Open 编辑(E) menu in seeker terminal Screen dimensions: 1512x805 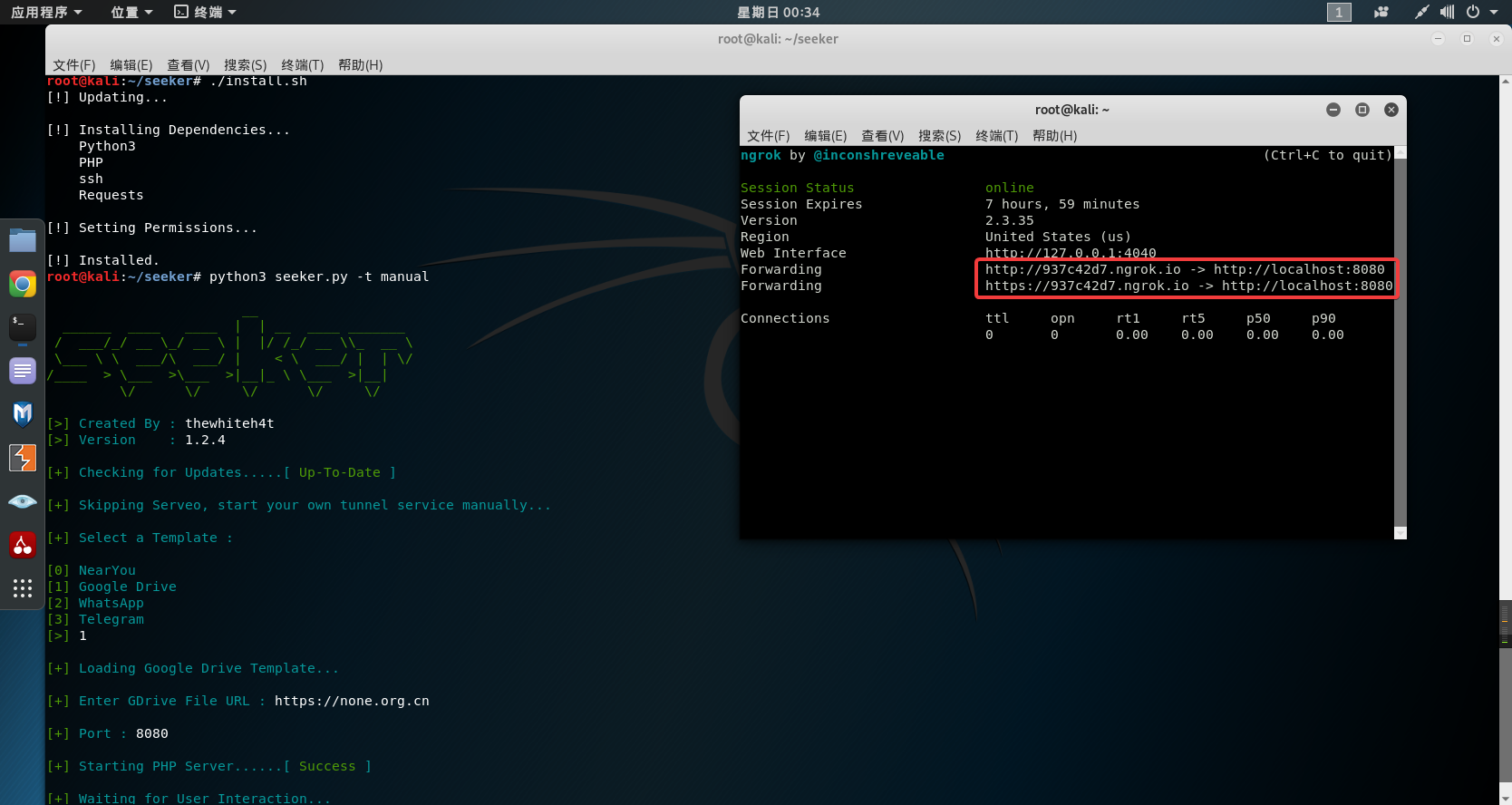pyautogui.click(x=131, y=65)
